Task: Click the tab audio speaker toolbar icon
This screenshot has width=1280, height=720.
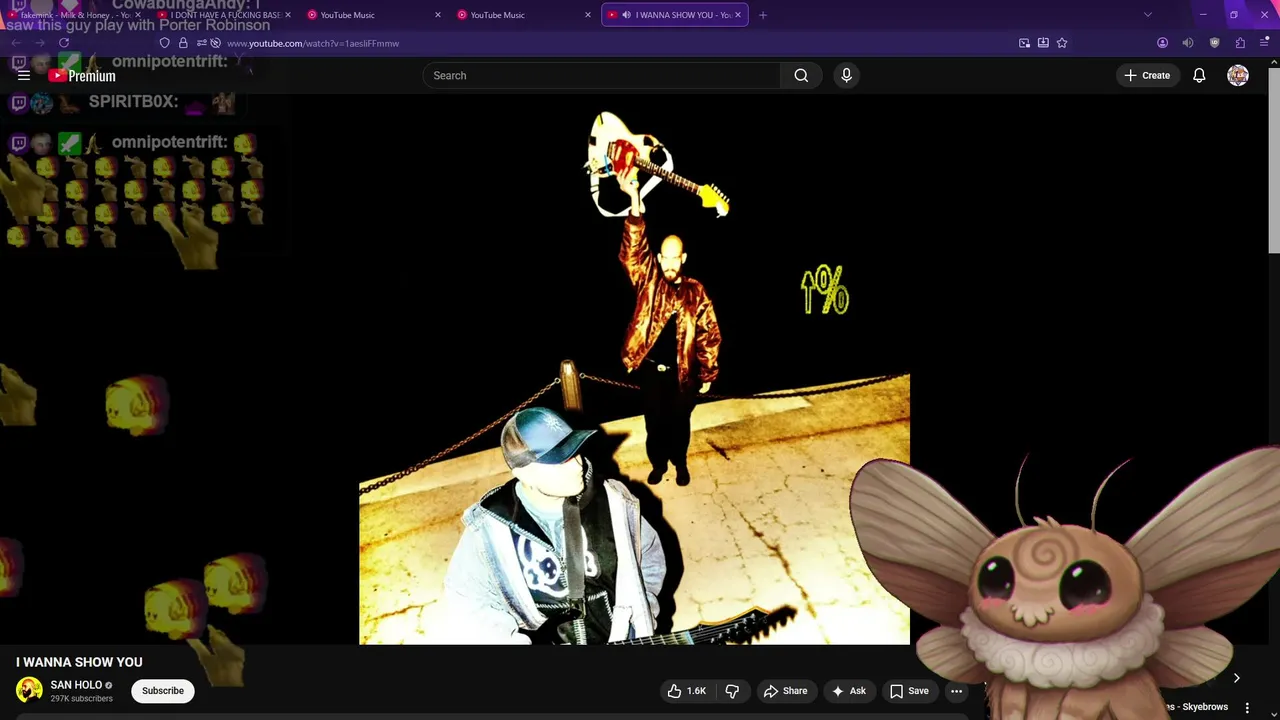Action: [x=1188, y=43]
